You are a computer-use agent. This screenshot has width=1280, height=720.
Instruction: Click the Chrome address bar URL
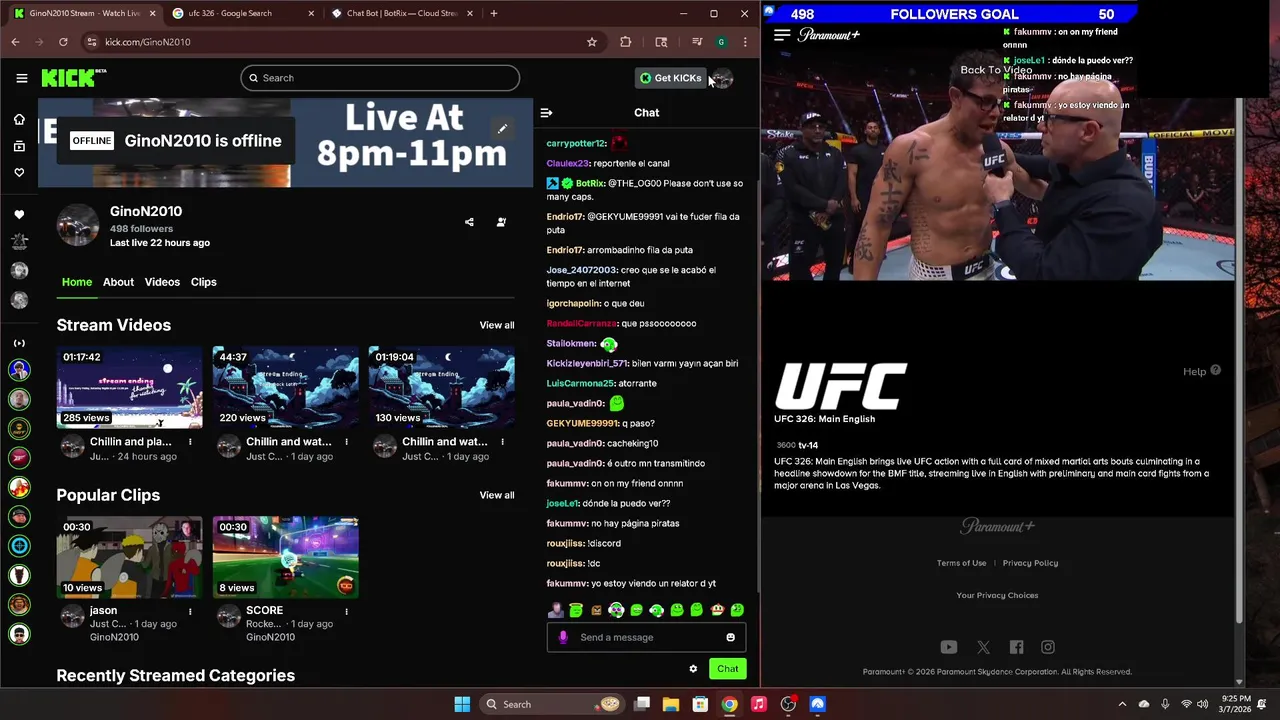(x=147, y=42)
